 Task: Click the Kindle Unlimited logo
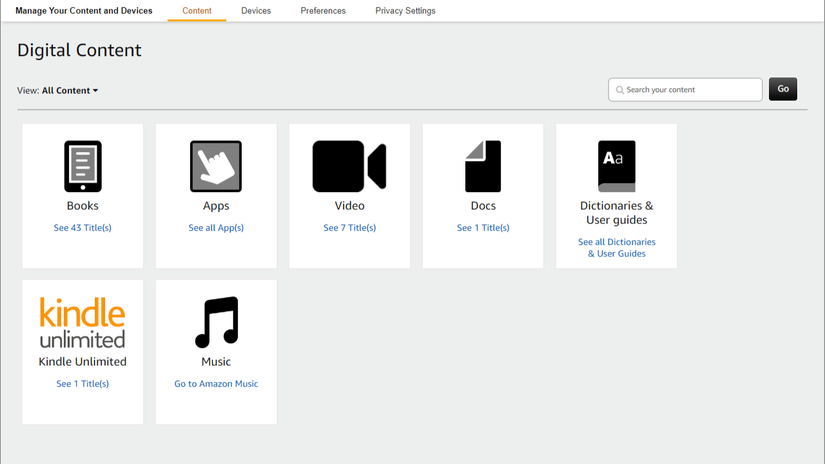pyautogui.click(x=83, y=323)
